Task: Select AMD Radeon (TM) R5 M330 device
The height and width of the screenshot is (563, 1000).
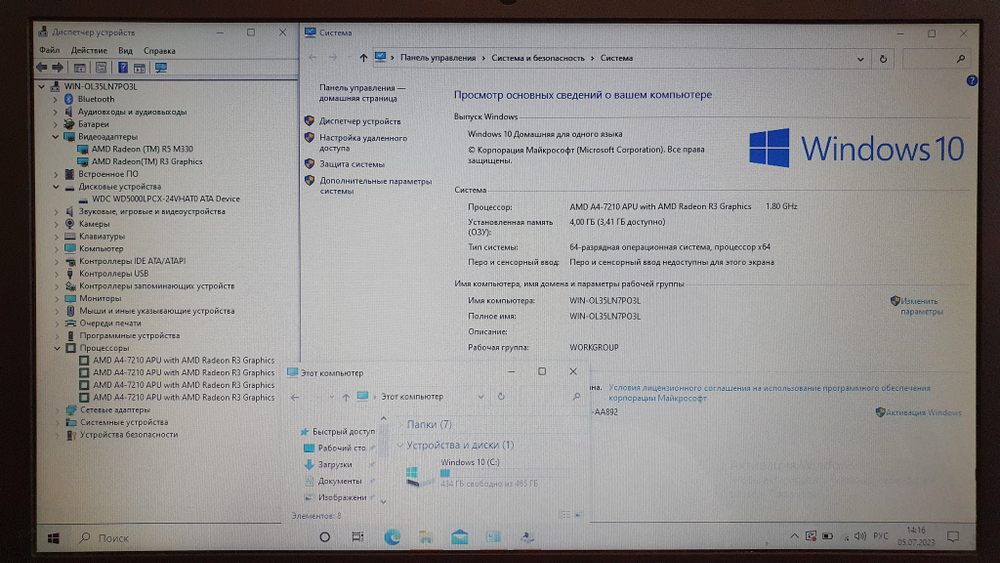Action: pyautogui.click(x=142, y=149)
